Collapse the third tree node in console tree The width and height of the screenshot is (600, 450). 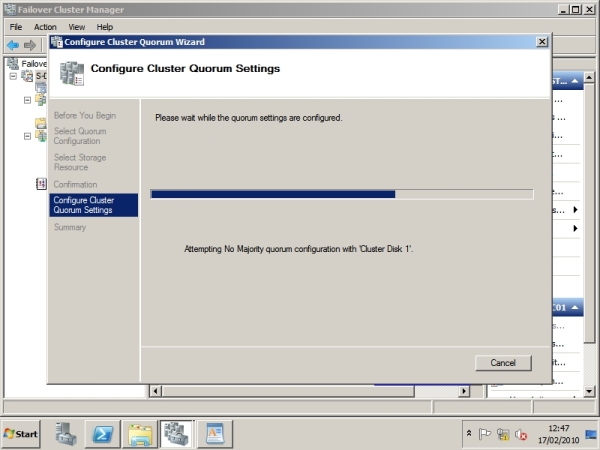[x=27, y=136]
